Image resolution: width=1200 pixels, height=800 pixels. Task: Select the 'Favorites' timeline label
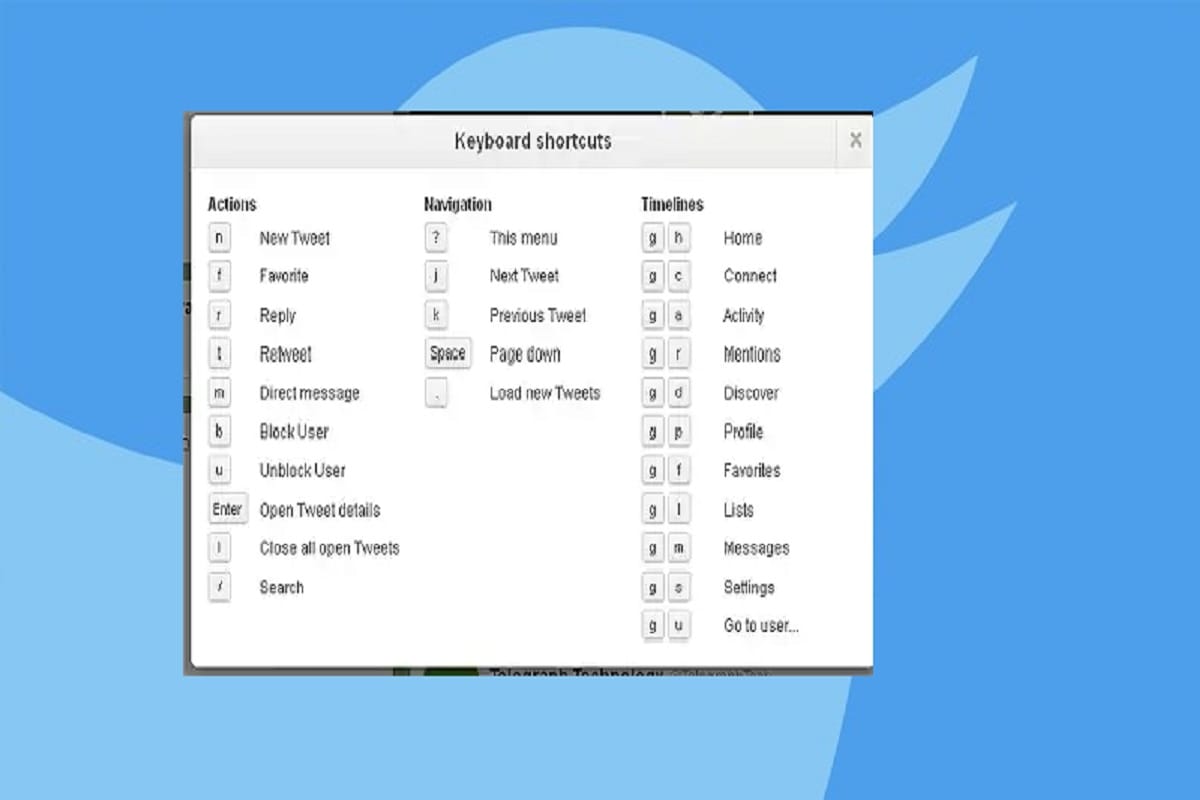pyautogui.click(x=752, y=471)
